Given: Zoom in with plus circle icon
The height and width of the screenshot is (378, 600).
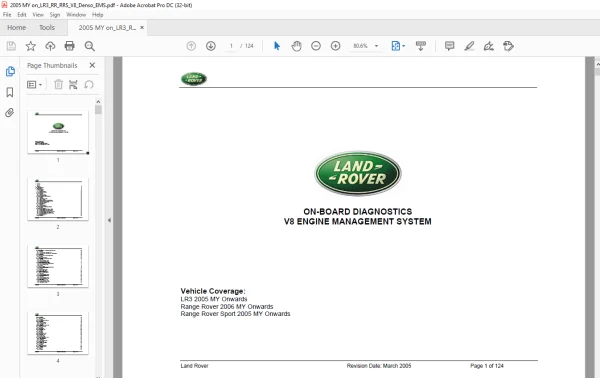Looking at the screenshot, I should tap(335, 46).
